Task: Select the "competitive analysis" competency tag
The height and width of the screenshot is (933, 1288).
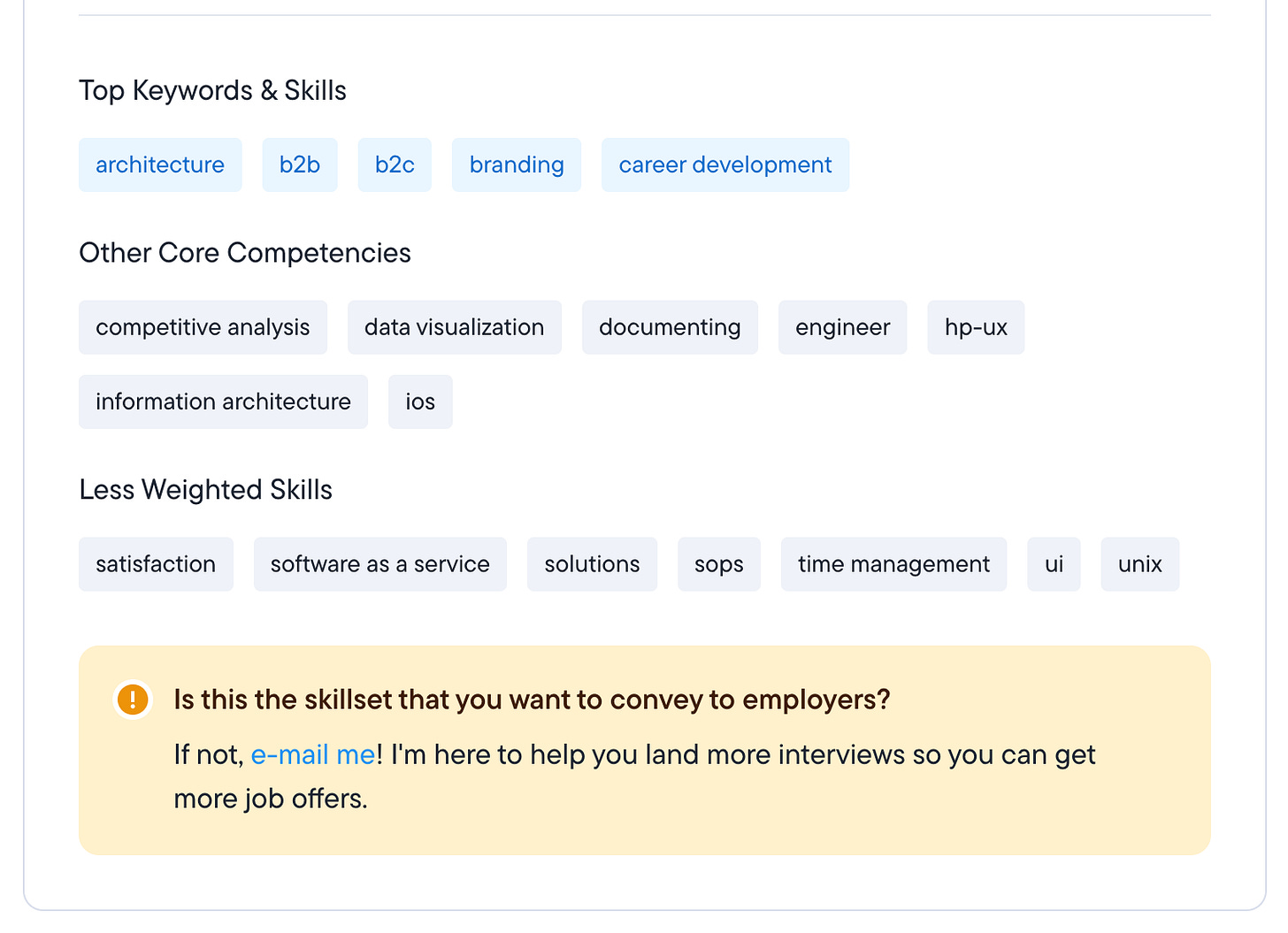Action: point(203,327)
